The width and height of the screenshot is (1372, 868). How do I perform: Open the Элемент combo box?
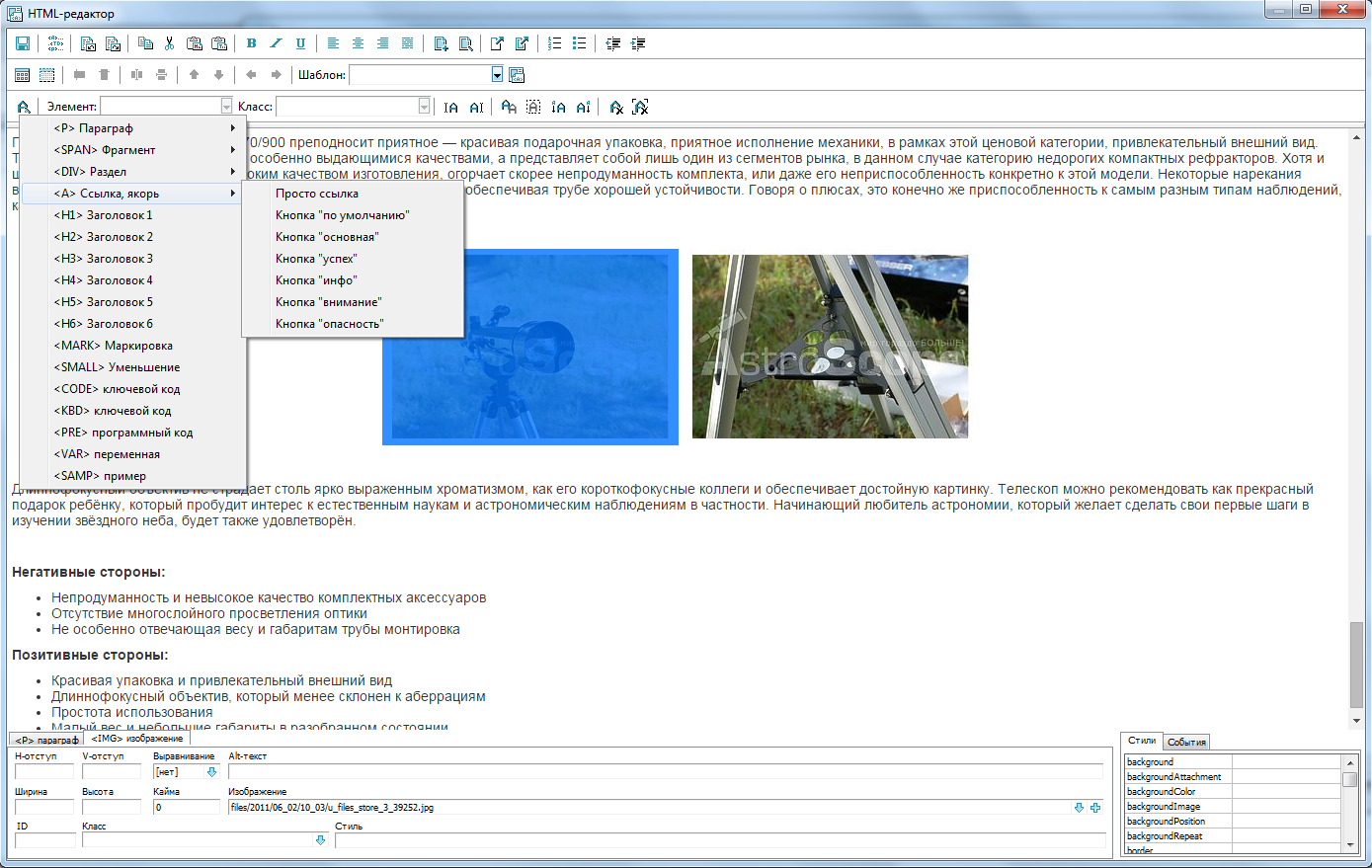[x=226, y=107]
